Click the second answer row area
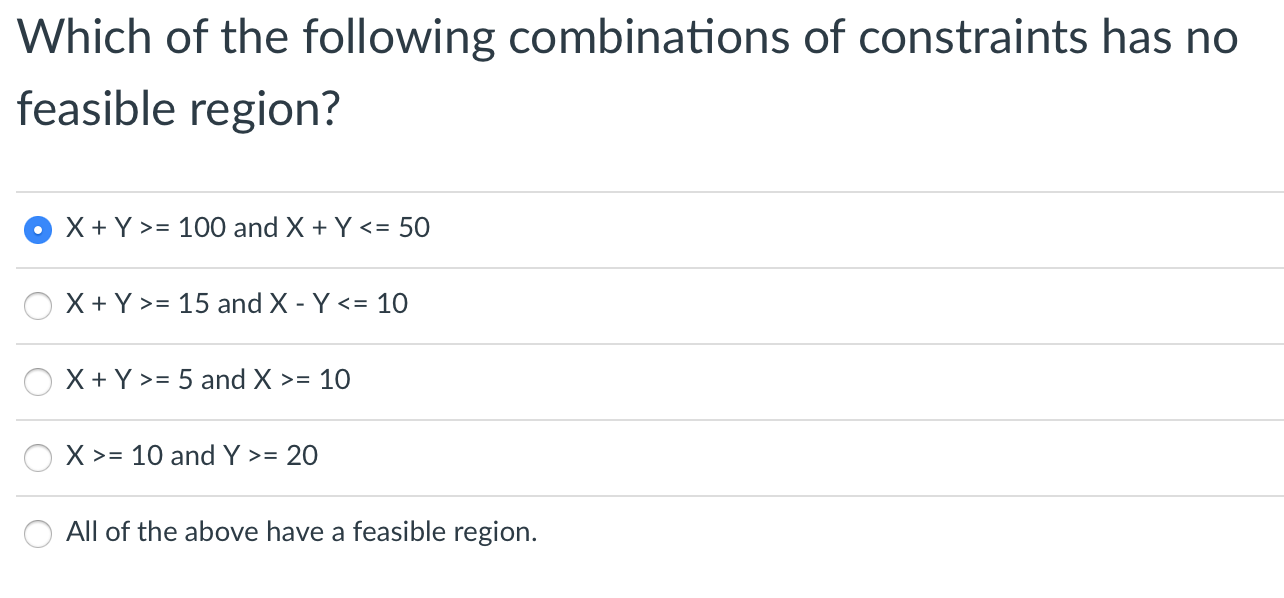Viewport: 1284px width, 598px height. (x=640, y=306)
